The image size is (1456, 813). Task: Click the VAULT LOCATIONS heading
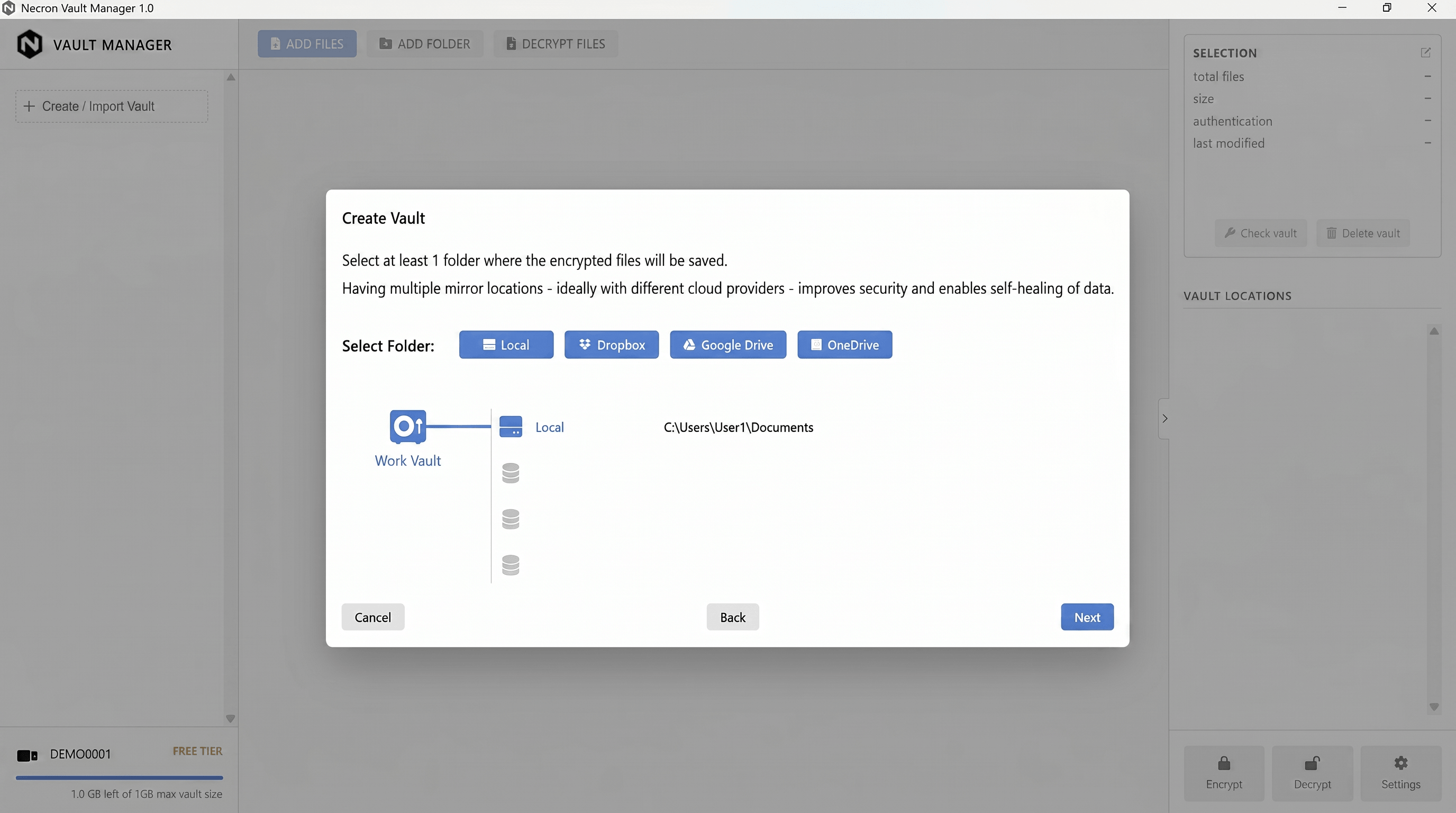point(1237,296)
